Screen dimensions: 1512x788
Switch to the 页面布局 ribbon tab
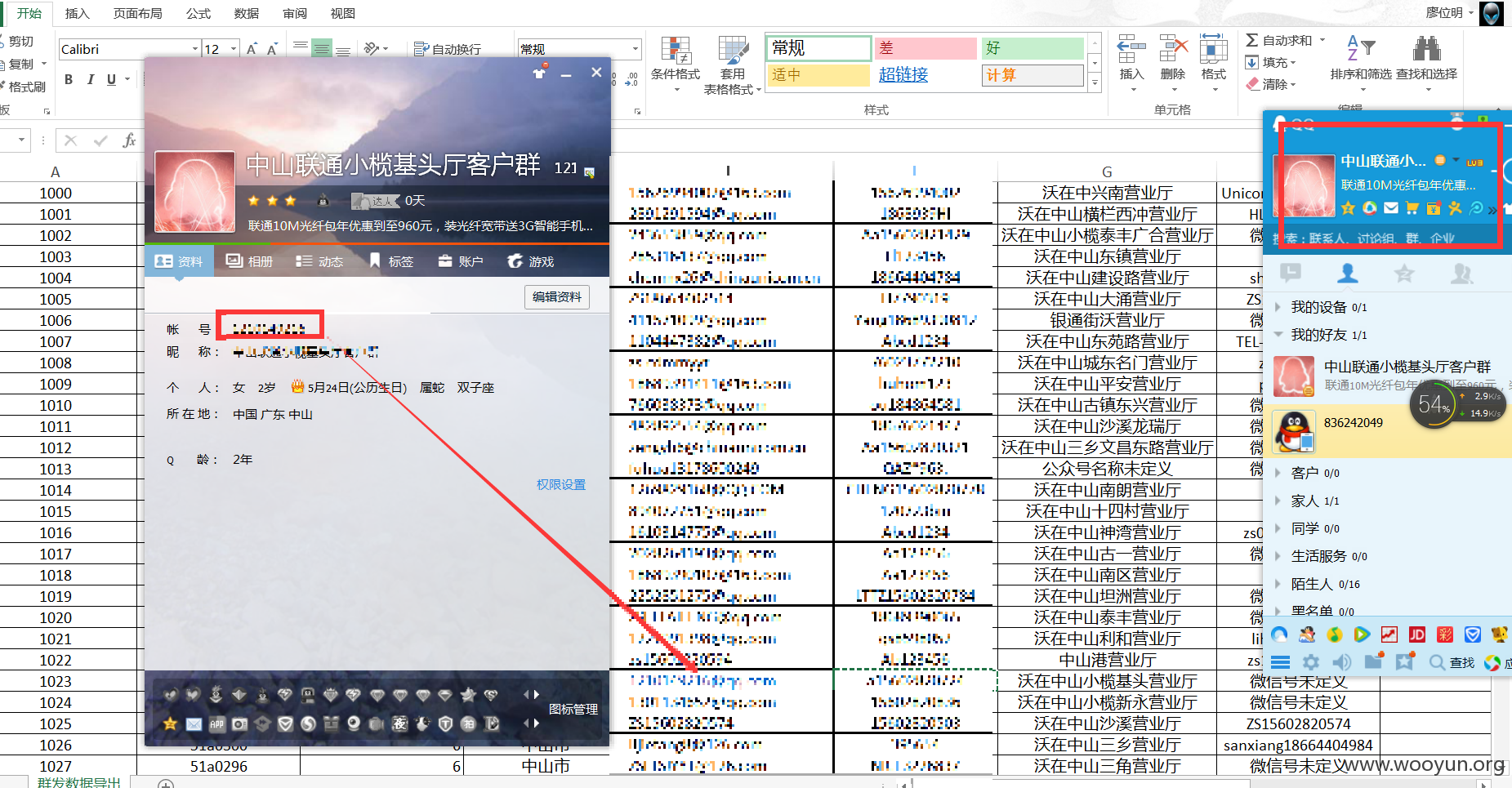[x=137, y=13]
